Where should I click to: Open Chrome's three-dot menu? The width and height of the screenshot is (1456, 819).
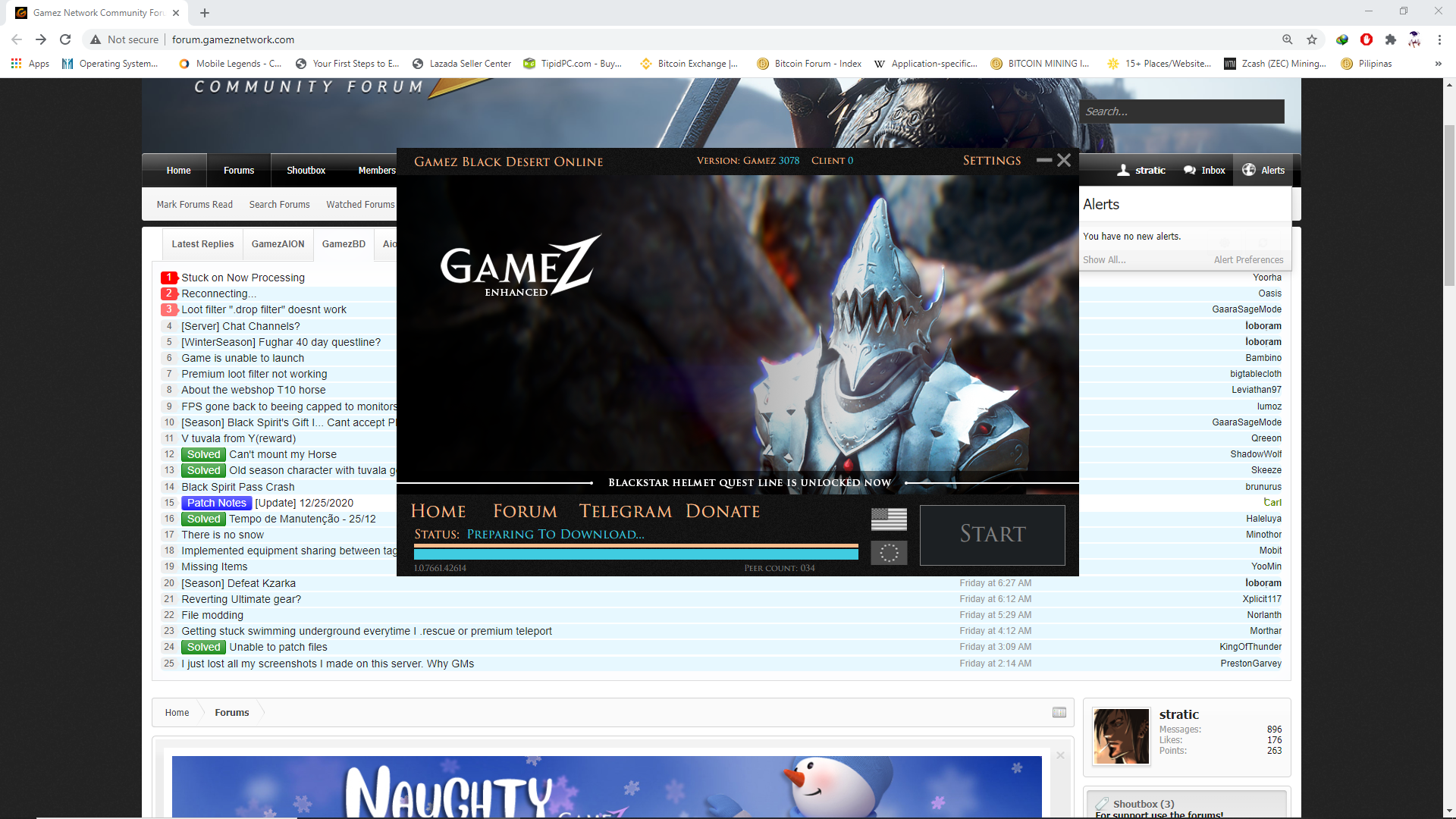pyautogui.click(x=1439, y=39)
